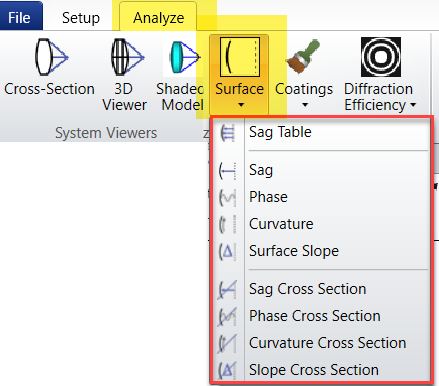This screenshot has height=386, width=439.
Task: Open the Shaded Model viewer
Action: pyautogui.click(x=183, y=57)
